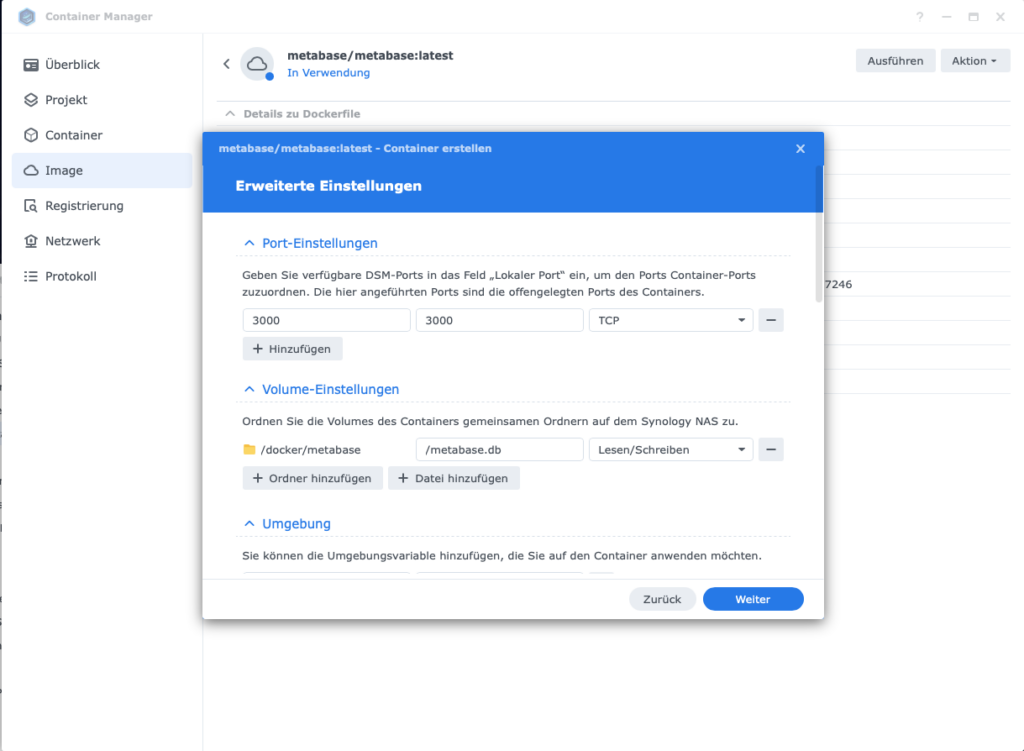The width and height of the screenshot is (1024, 751).
Task: Click the /metabase.db mount path field
Action: (x=499, y=450)
